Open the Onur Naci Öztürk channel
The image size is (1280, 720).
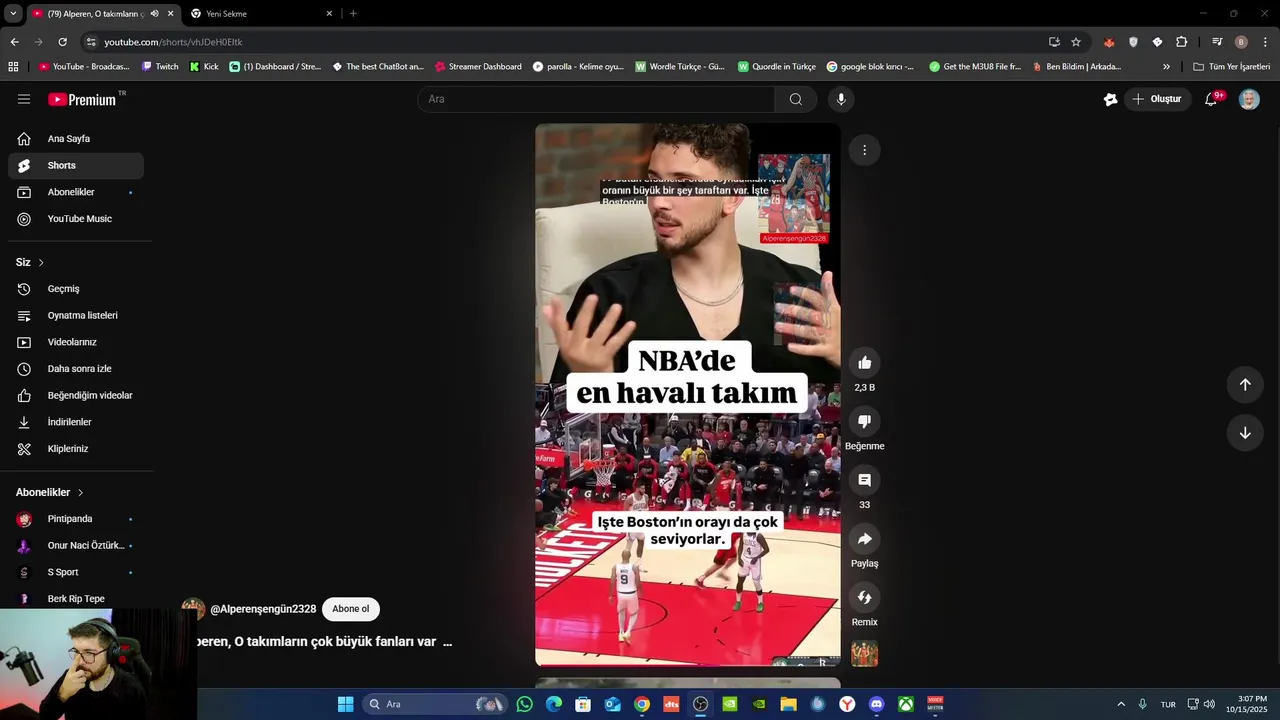point(76,546)
